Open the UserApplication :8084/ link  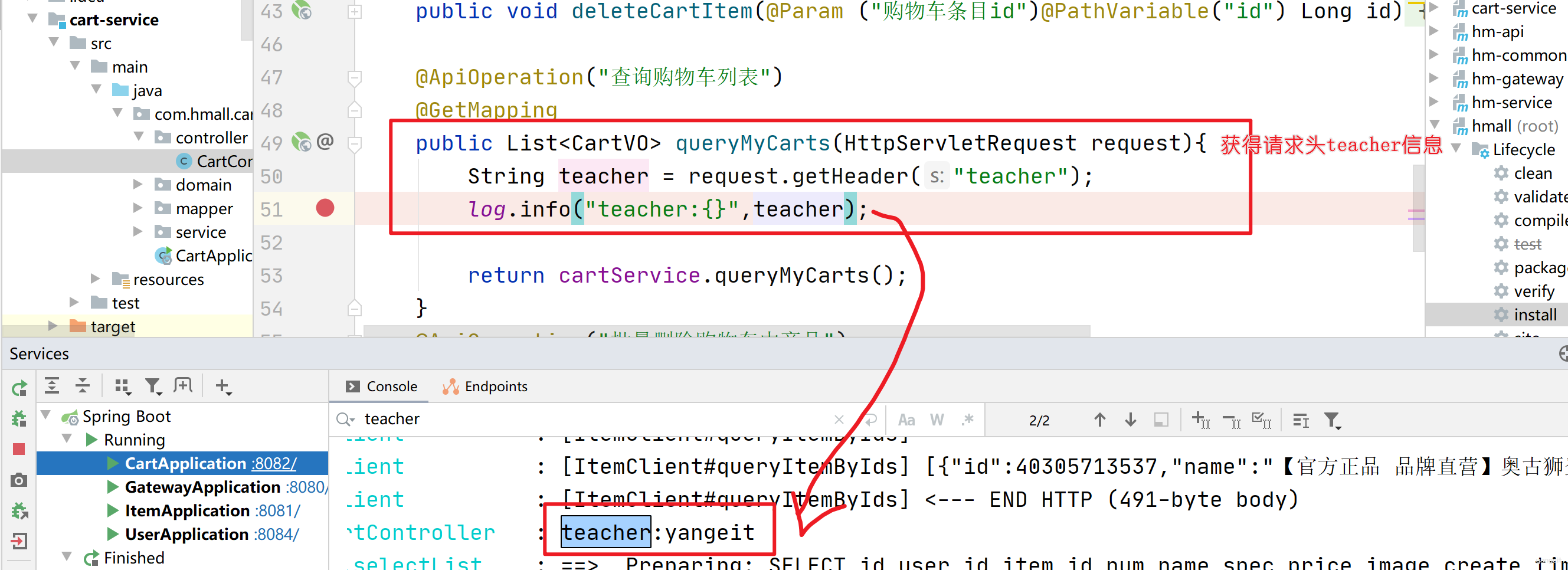[x=276, y=534]
